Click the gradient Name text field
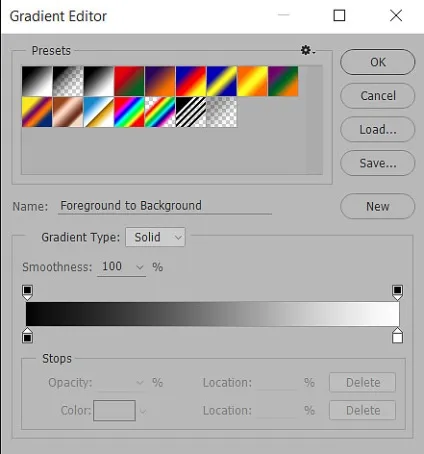This screenshot has width=424, height=454. click(x=165, y=206)
